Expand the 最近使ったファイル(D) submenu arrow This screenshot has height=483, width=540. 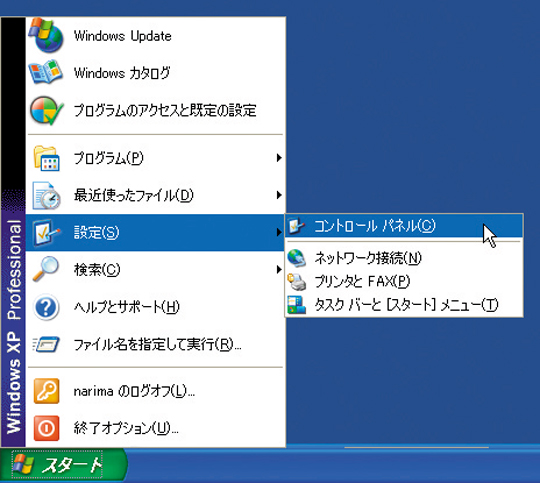pyautogui.click(x=279, y=195)
